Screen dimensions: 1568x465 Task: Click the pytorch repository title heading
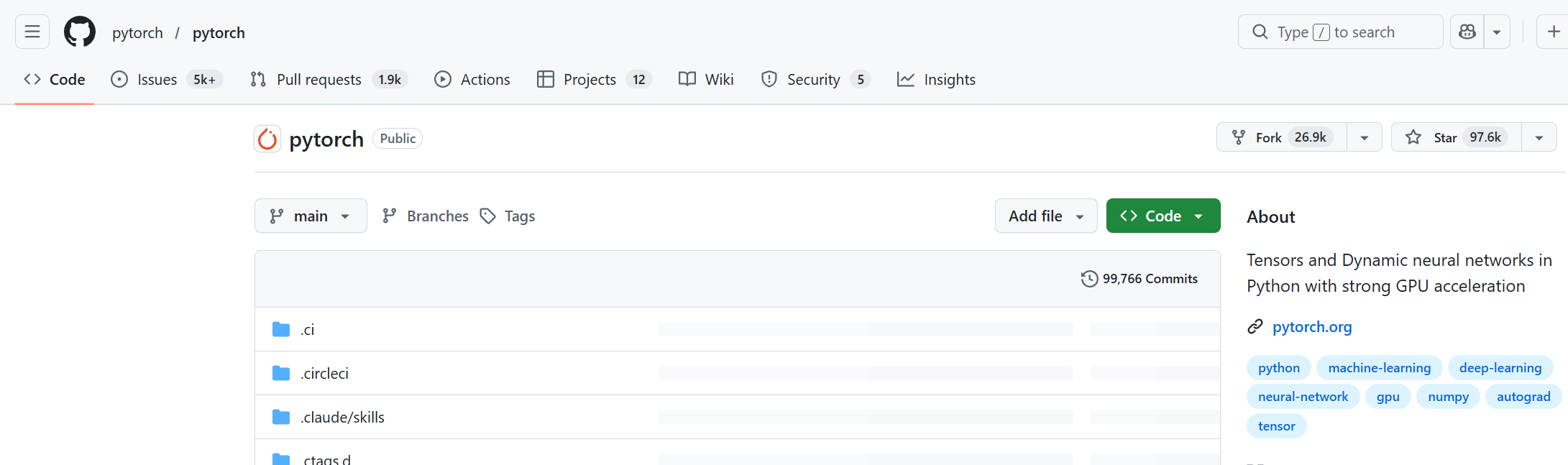(326, 139)
